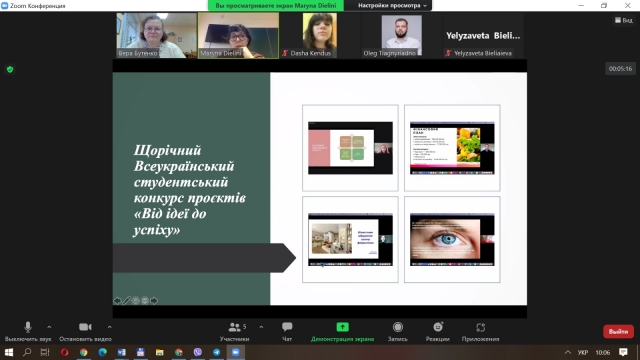
Task: Open the Чат chat panel
Action: point(287,331)
